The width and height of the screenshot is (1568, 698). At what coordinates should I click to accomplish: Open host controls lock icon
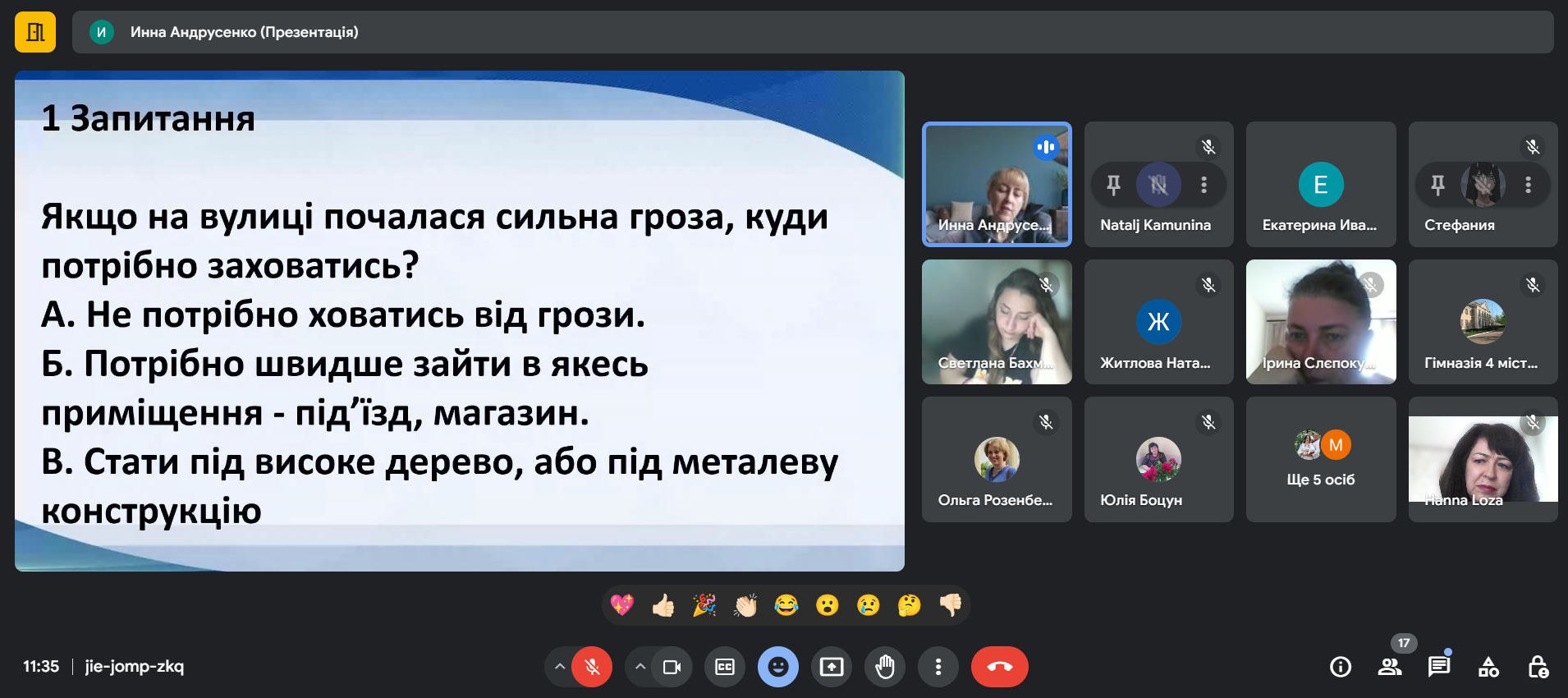(x=1538, y=667)
